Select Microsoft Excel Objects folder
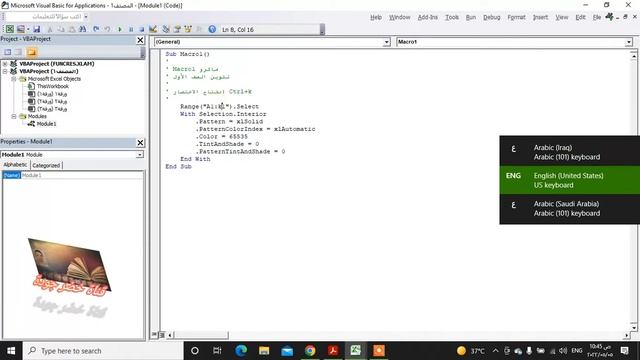This screenshot has width=640, height=360. [x=54, y=79]
